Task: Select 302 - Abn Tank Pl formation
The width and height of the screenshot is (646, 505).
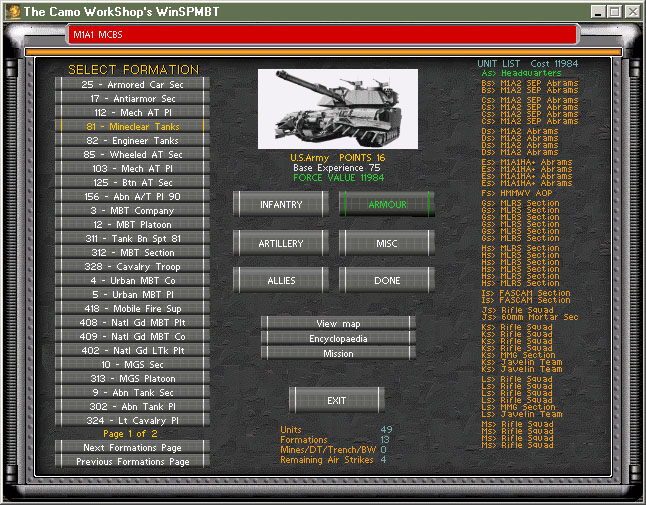Action: tap(132, 407)
